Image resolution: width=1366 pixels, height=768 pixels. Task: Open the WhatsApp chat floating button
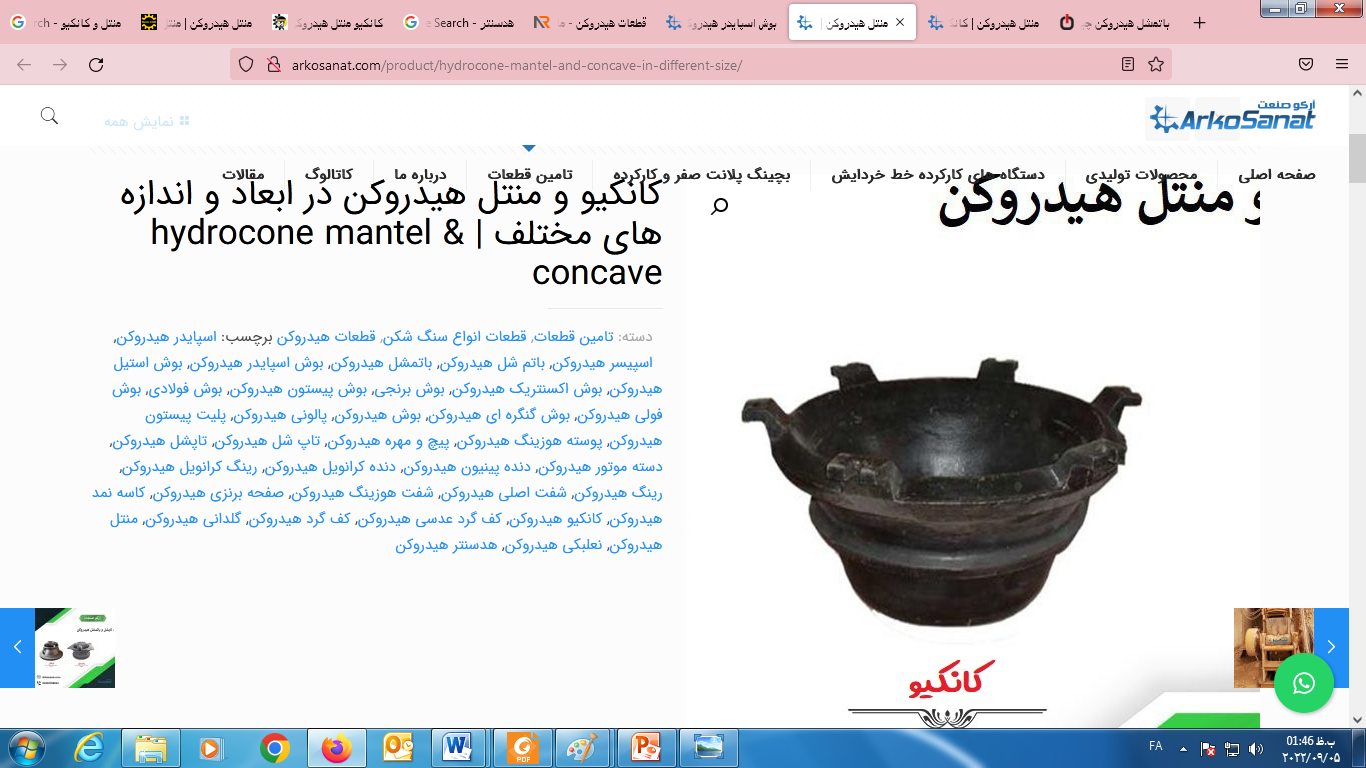(1304, 683)
